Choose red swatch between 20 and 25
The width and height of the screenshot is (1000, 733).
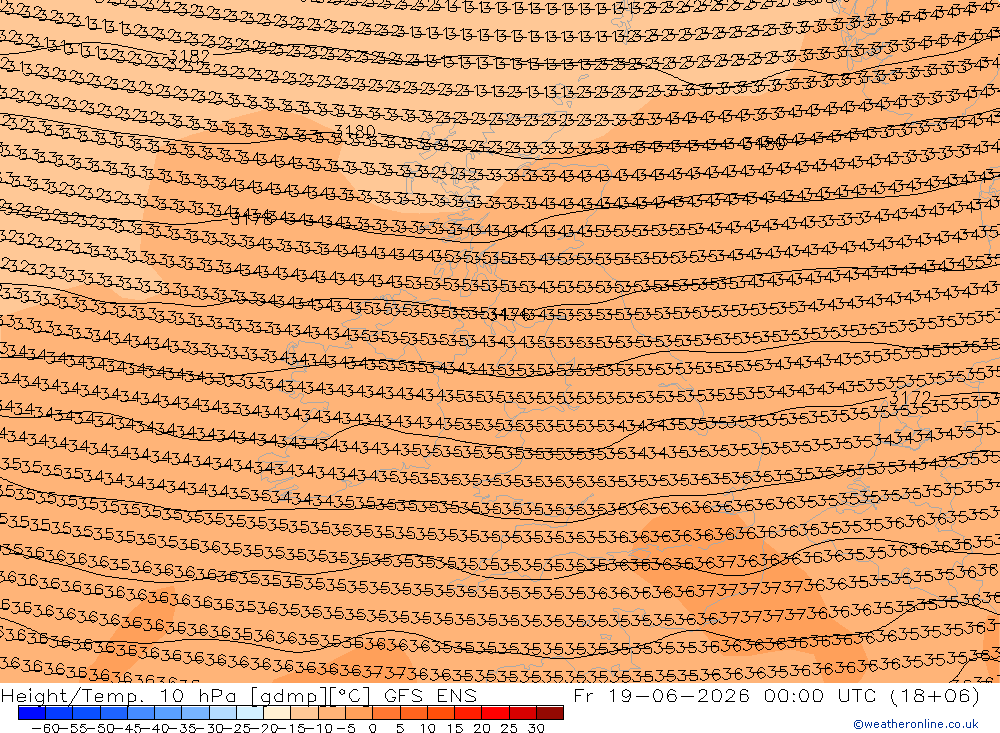pos(496,713)
